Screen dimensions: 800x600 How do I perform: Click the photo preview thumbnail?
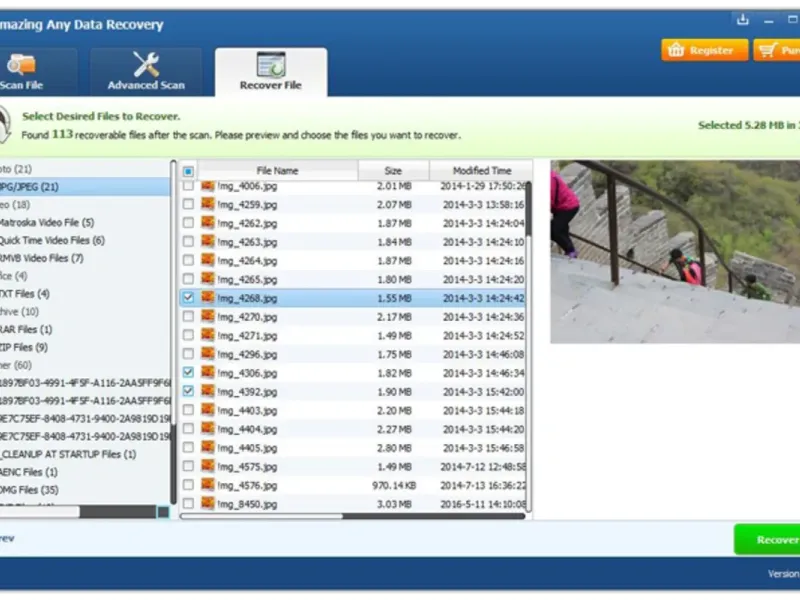tap(675, 252)
